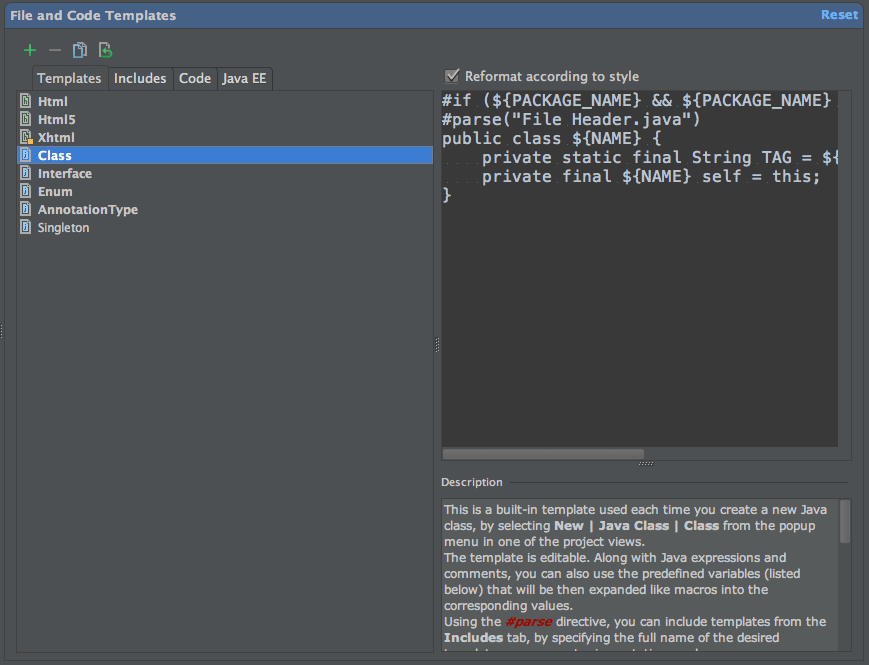Click the Reset to Default template icon
The height and width of the screenshot is (665, 869).
point(105,50)
